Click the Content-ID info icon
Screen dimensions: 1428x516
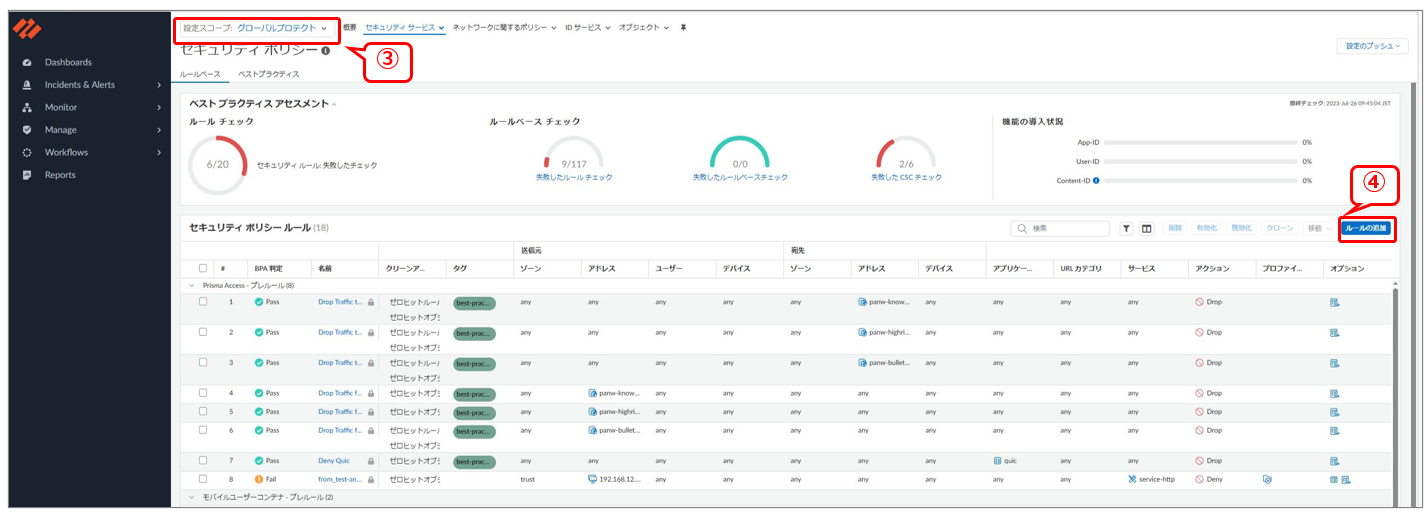1096,181
